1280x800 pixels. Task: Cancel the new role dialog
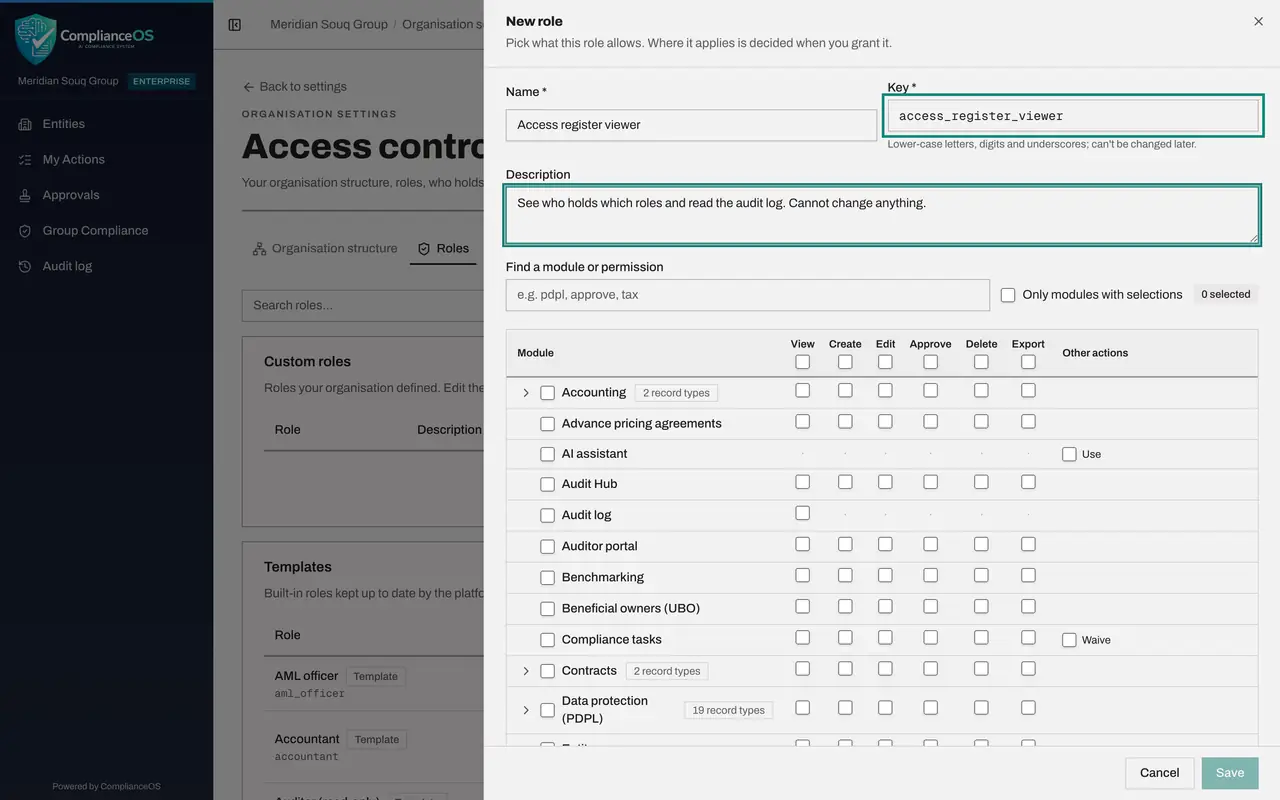pyautogui.click(x=1160, y=773)
